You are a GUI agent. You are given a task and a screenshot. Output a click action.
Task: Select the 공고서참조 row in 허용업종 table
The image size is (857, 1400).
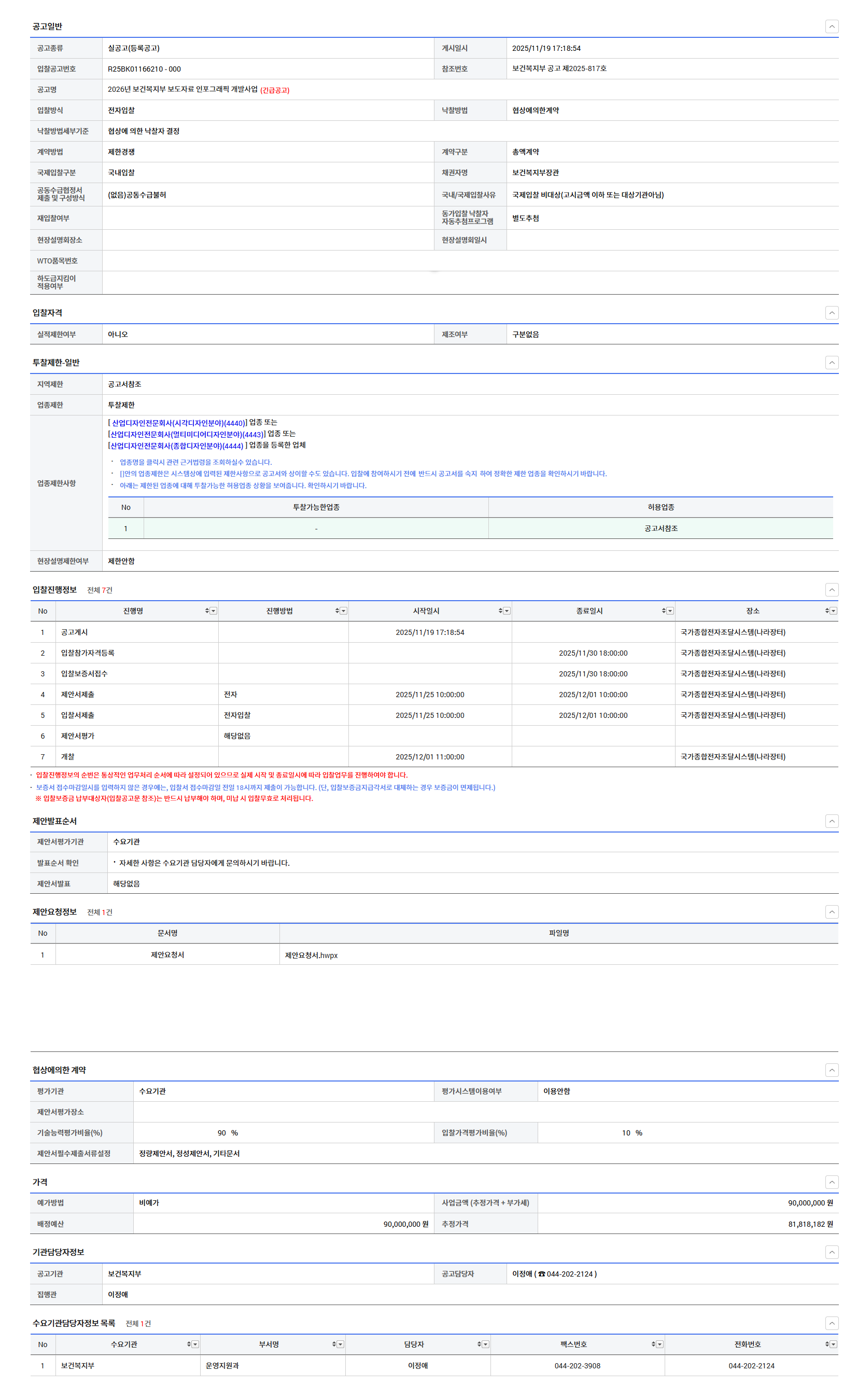(660, 529)
